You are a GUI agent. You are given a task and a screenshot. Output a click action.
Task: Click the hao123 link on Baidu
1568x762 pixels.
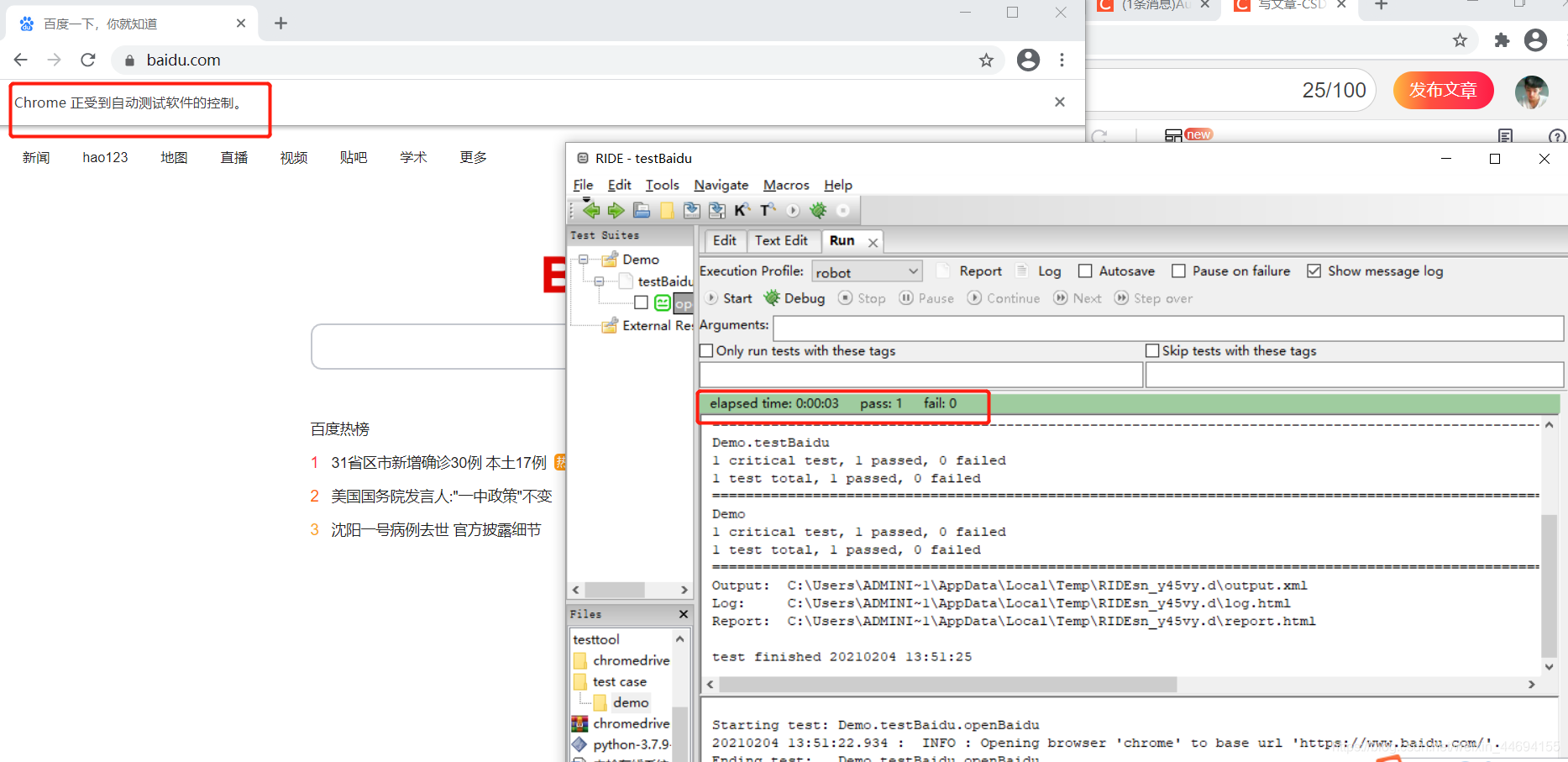pos(105,157)
